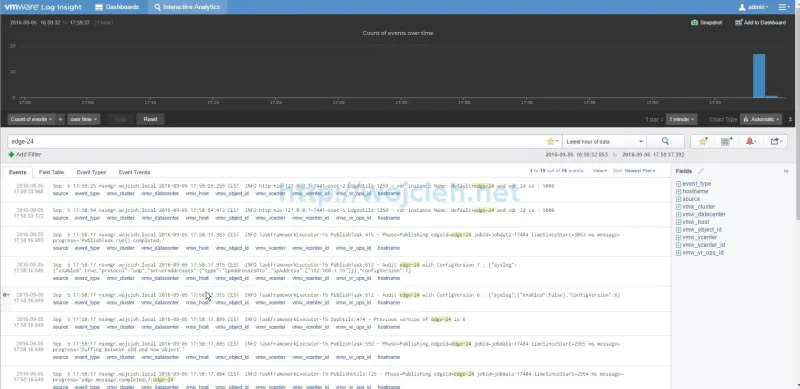This screenshot has width=800, height=389.
Task: Expand the vmw_vcenter field
Action: [679, 237]
